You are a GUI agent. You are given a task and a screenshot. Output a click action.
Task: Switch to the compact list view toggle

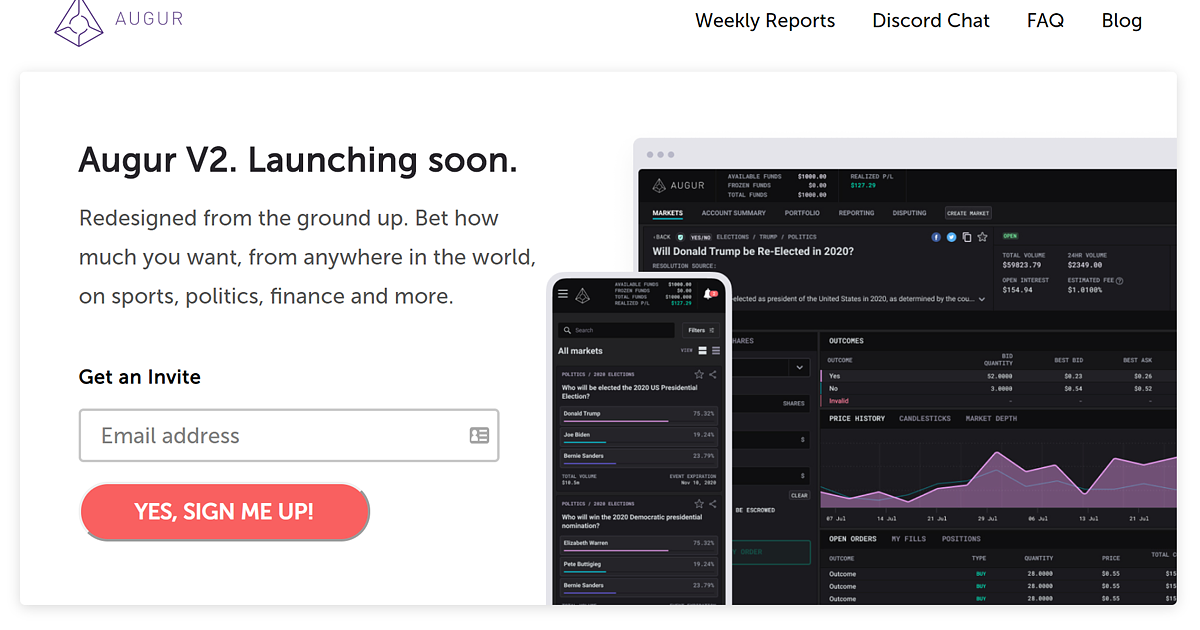[x=715, y=351]
